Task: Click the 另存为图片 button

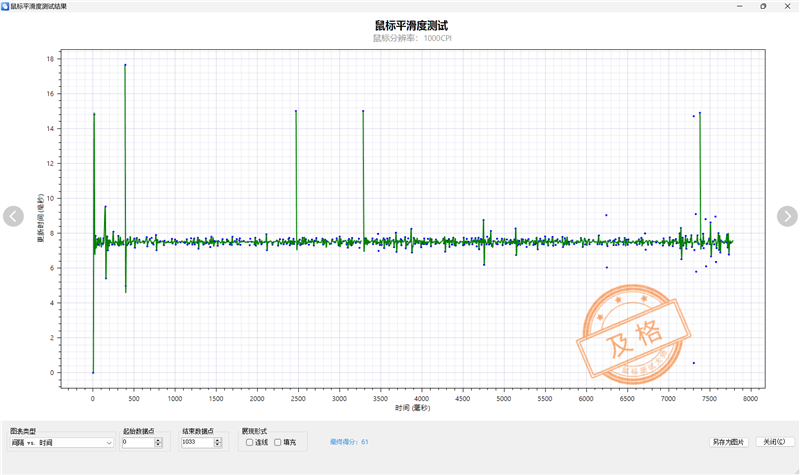Action: tap(729, 442)
